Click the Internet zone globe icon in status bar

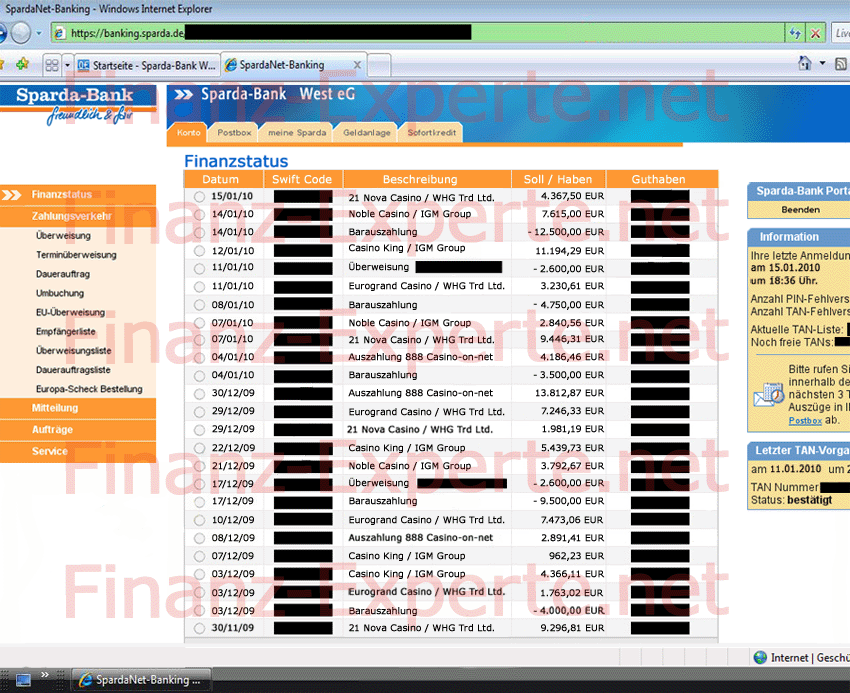[x=760, y=658]
